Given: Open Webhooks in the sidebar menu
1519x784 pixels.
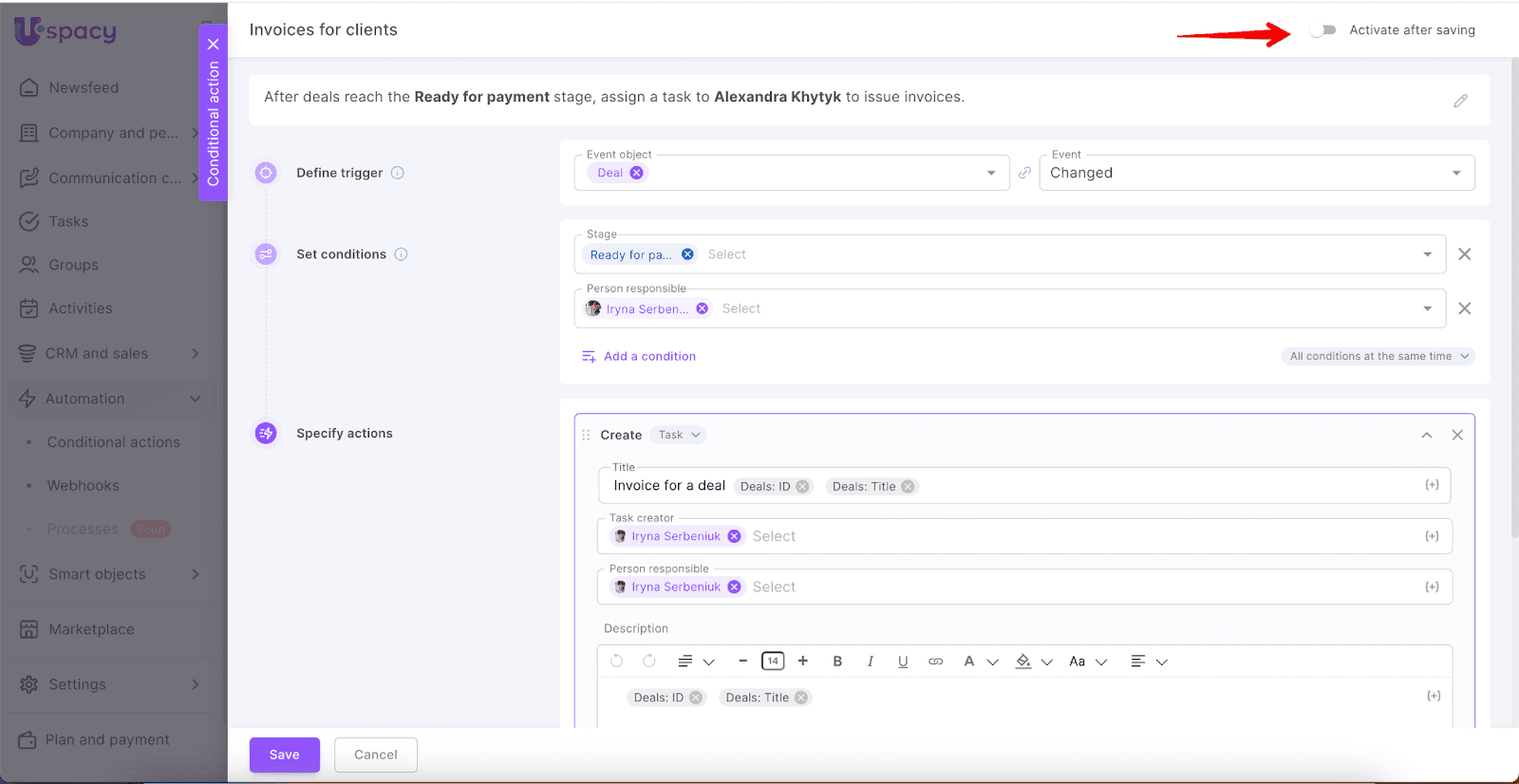Looking at the screenshot, I should [84, 486].
